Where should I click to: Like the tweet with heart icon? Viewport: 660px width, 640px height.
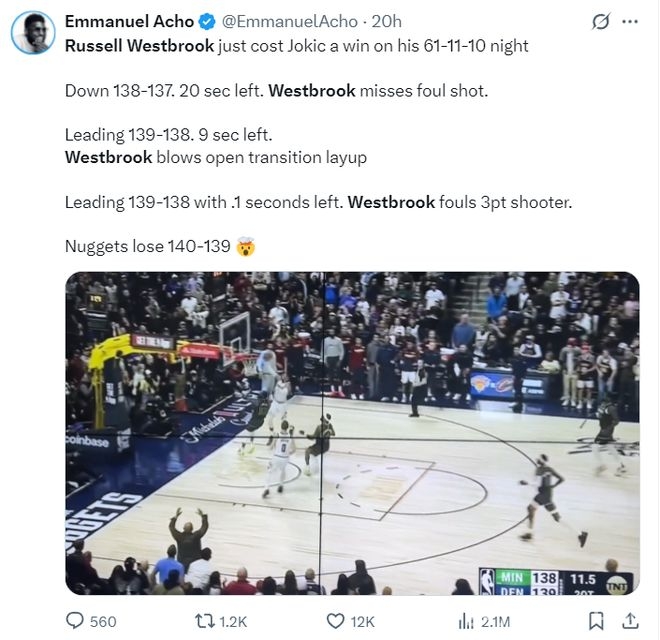335,621
